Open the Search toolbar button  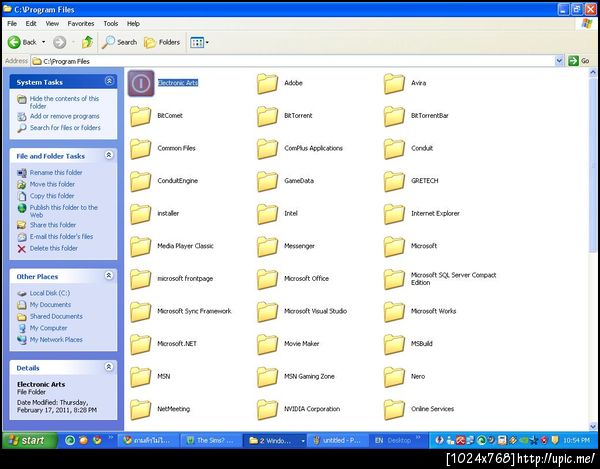tap(119, 42)
